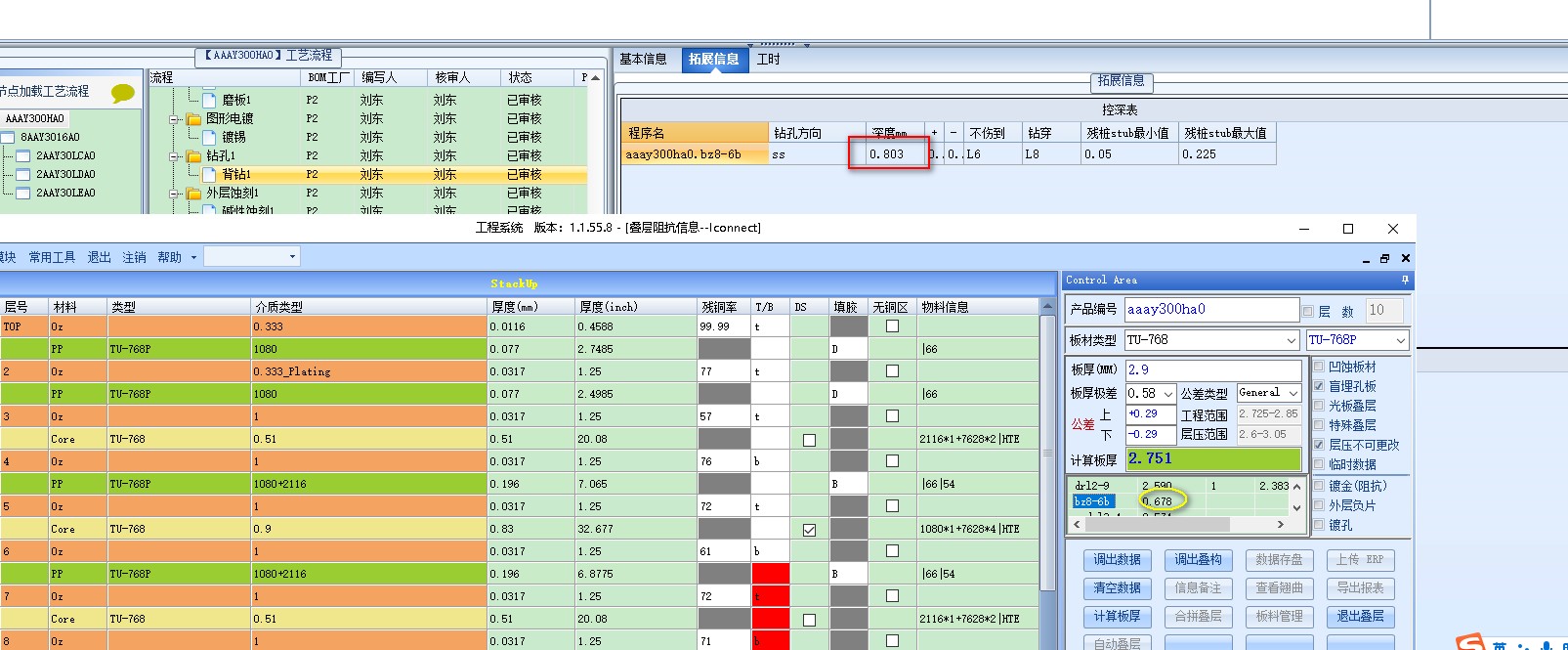Click the dropdown arrow after 帮助
The height and width of the screenshot is (650, 1568).
point(193,258)
